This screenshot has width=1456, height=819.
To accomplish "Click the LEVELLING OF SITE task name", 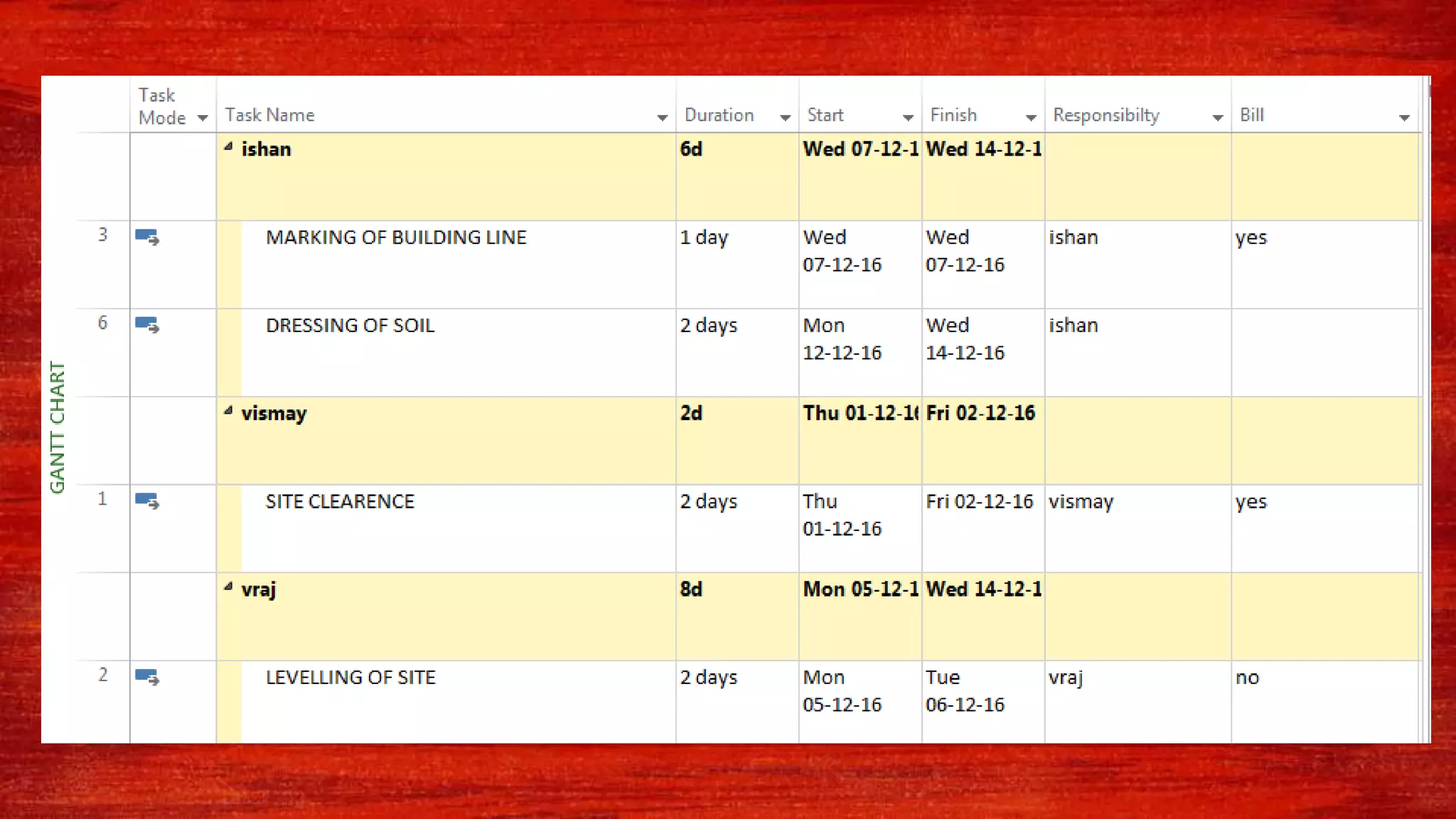I will click(350, 678).
